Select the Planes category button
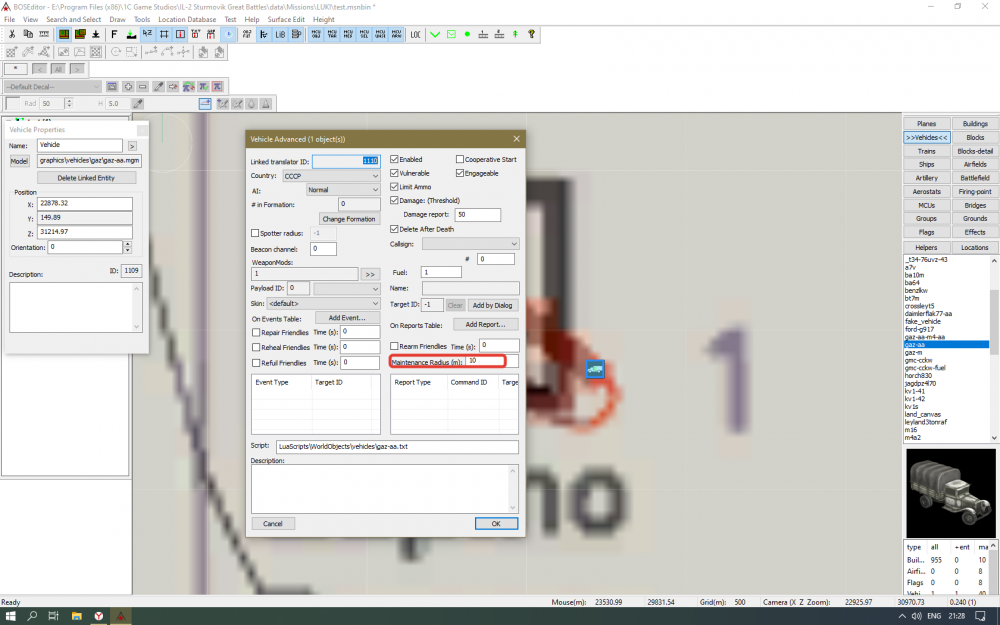Viewport: 1000px width, 625px height. [x=927, y=124]
